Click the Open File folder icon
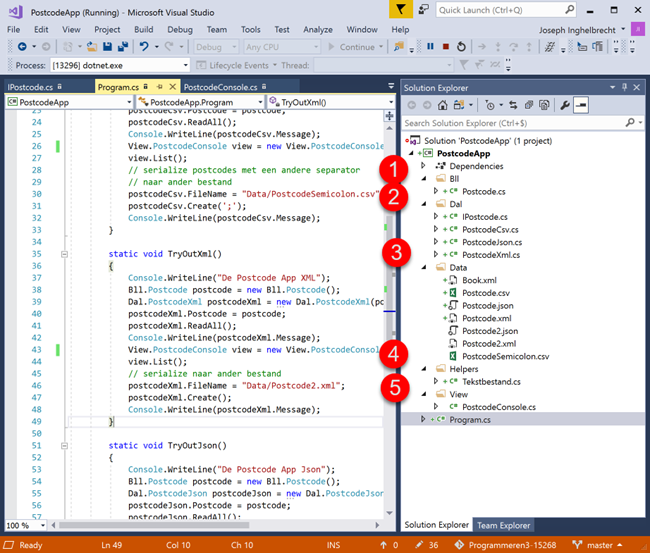 tap(92, 47)
